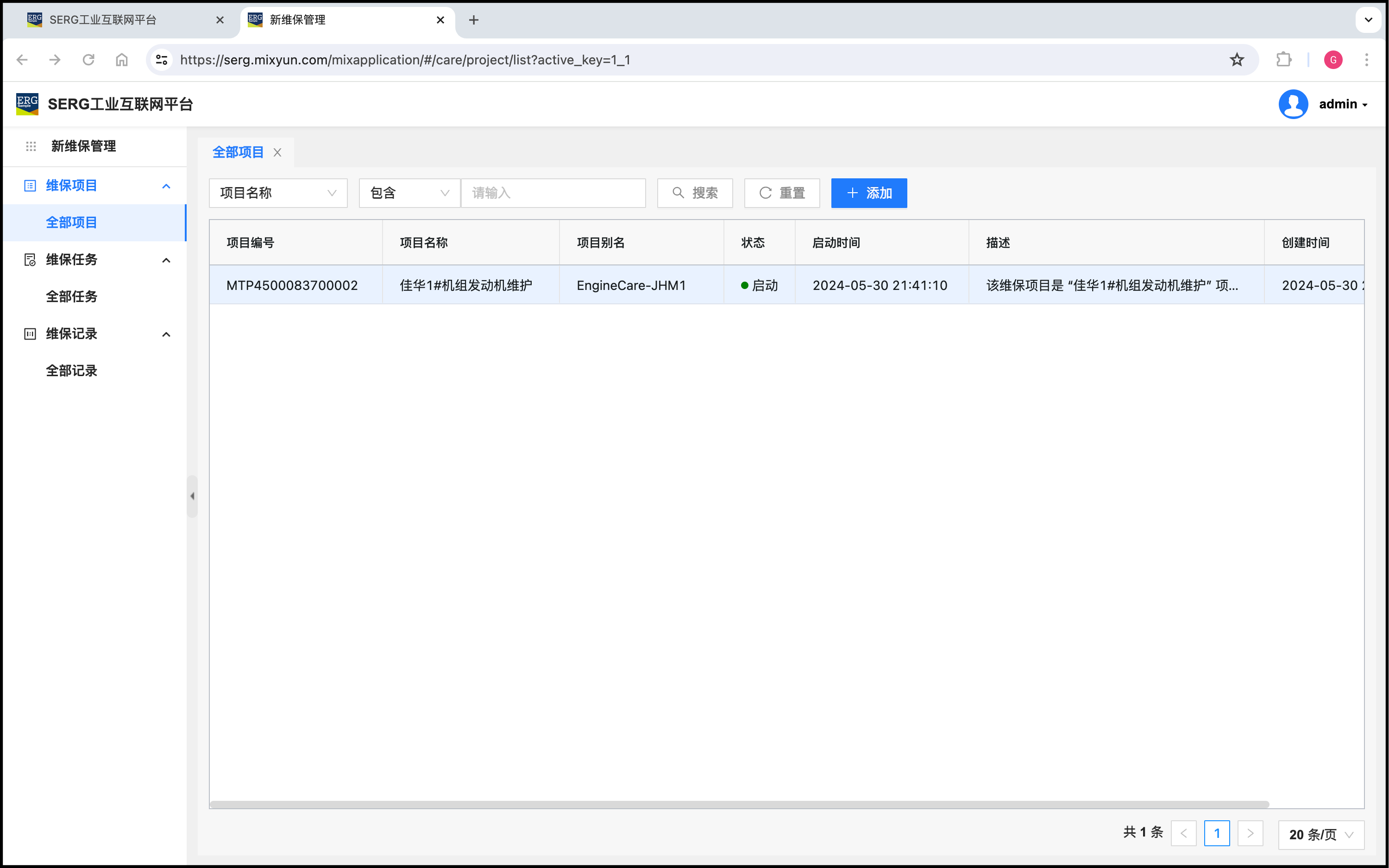Click the table's horizontal scrollbar
This screenshot has width=1389, height=868.
(x=739, y=804)
